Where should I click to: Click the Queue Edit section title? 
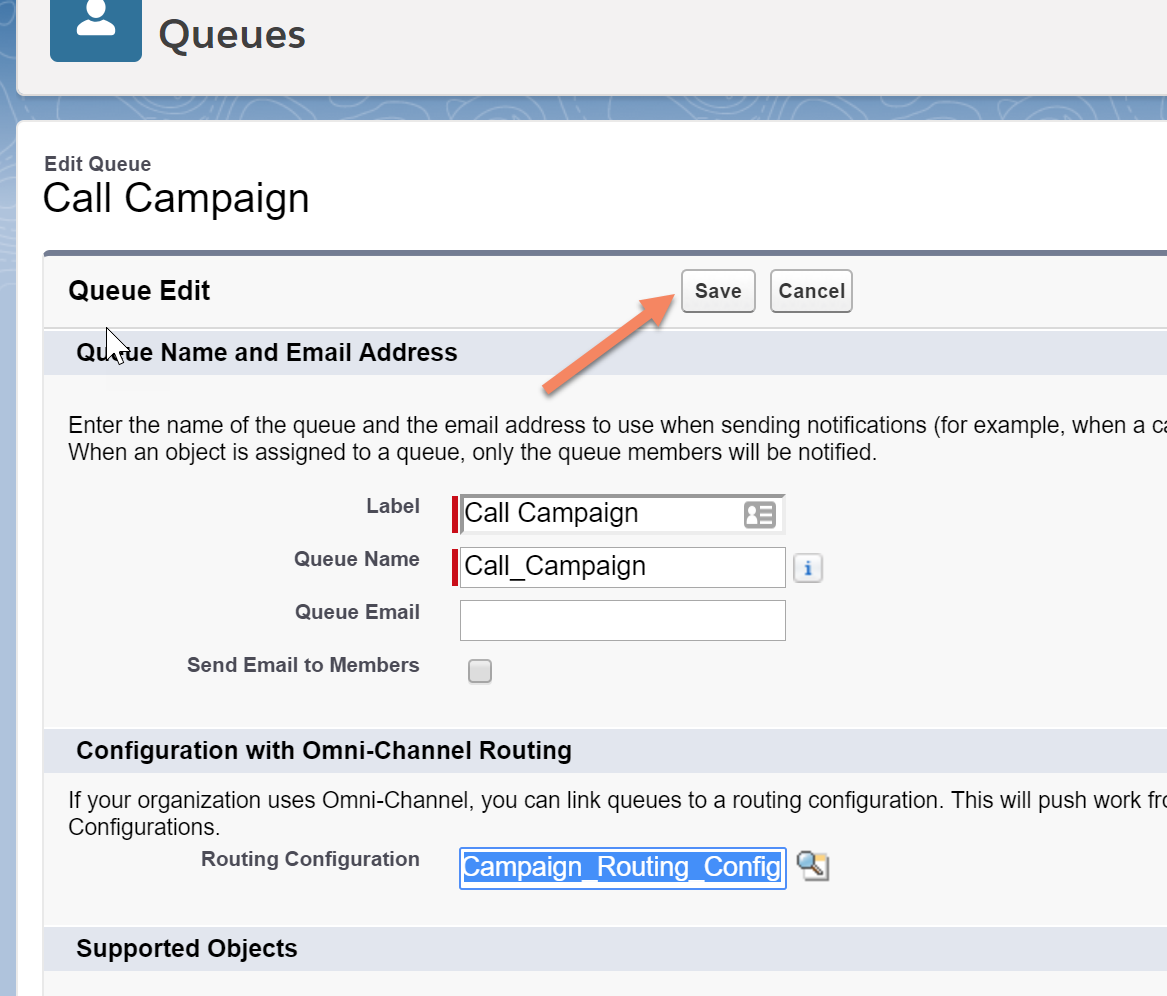[x=139, y=290]
